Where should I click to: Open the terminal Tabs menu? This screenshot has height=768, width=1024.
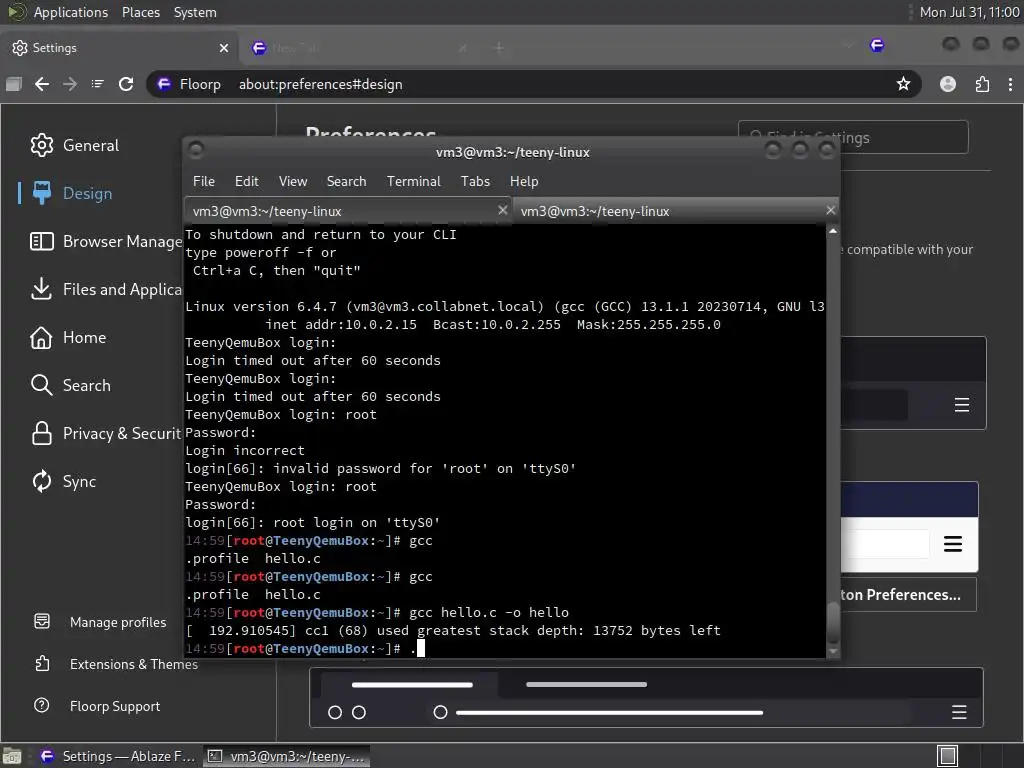475,182
